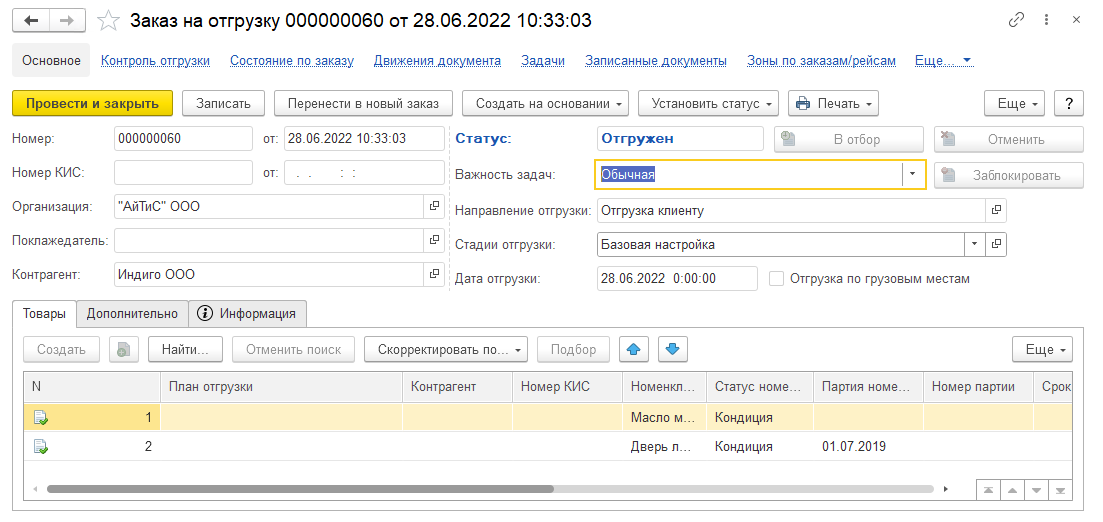This screenshot has width=1103, height=522.
Task: Click the В отбор button
Action: pyautogui.click(x=849, y=139)
